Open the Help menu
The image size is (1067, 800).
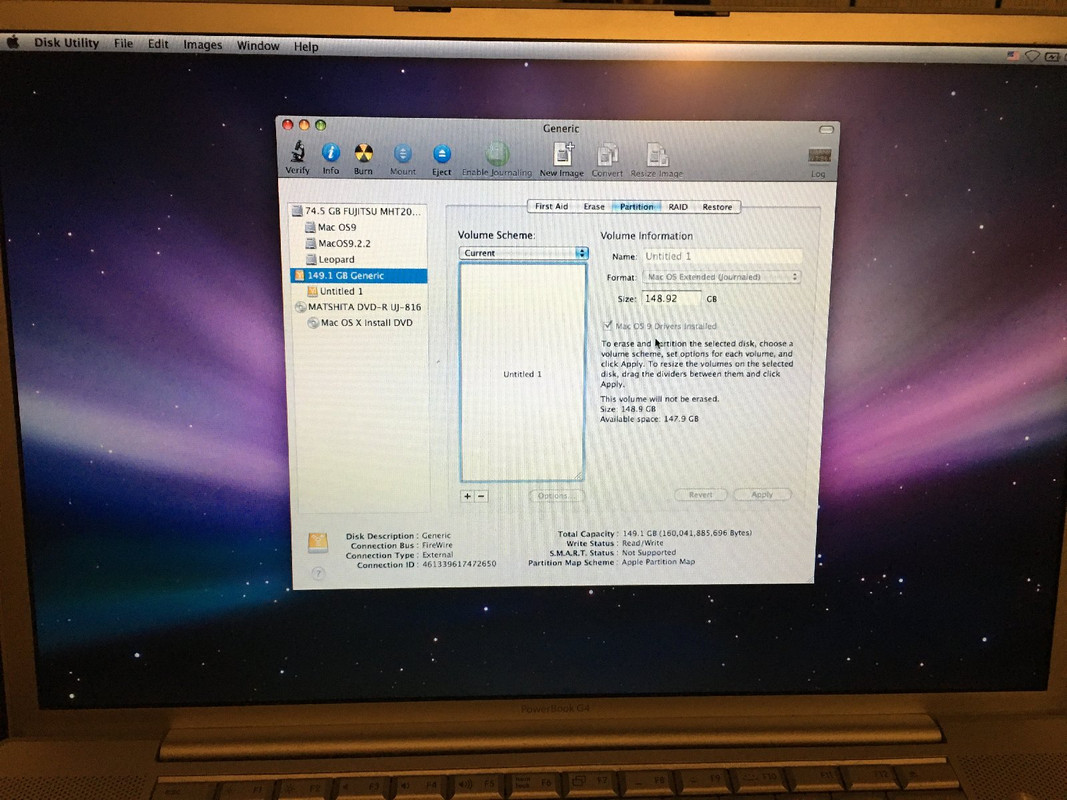(306, 46)
